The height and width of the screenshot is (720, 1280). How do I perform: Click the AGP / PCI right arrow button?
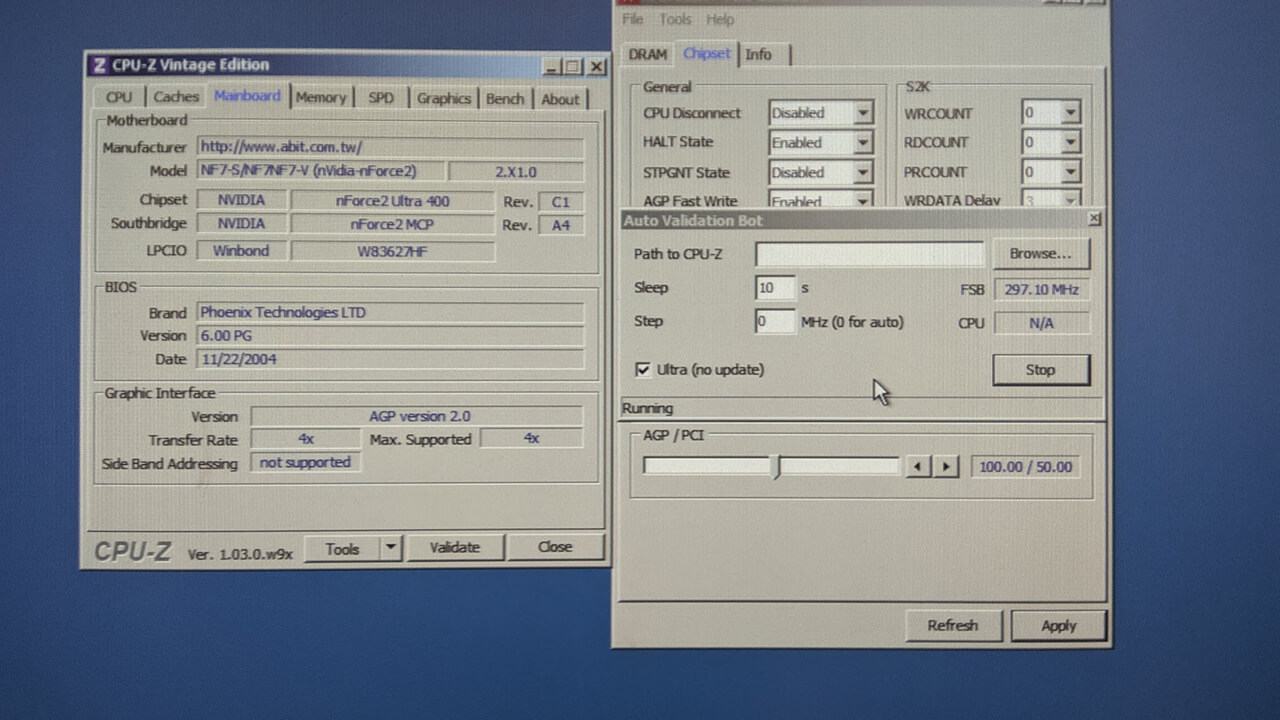(x=946, y=467)
